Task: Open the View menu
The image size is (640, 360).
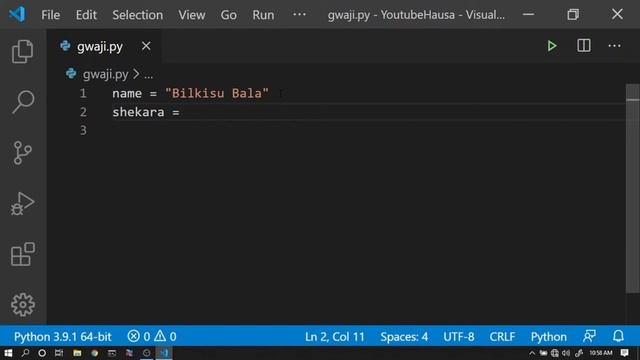Action: pos(191,15)
